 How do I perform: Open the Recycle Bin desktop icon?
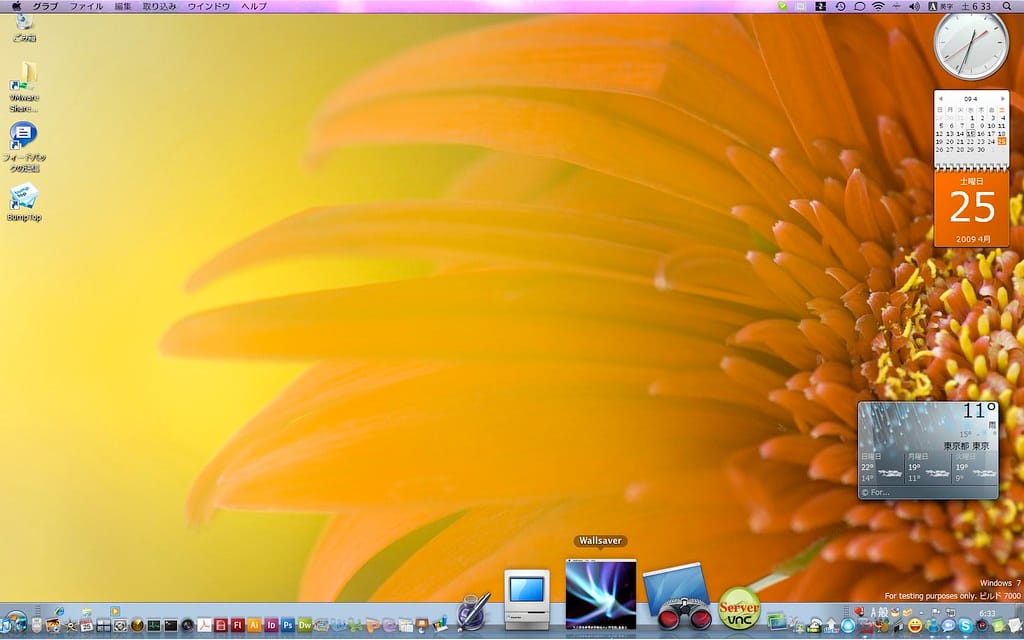click(24, 27)
